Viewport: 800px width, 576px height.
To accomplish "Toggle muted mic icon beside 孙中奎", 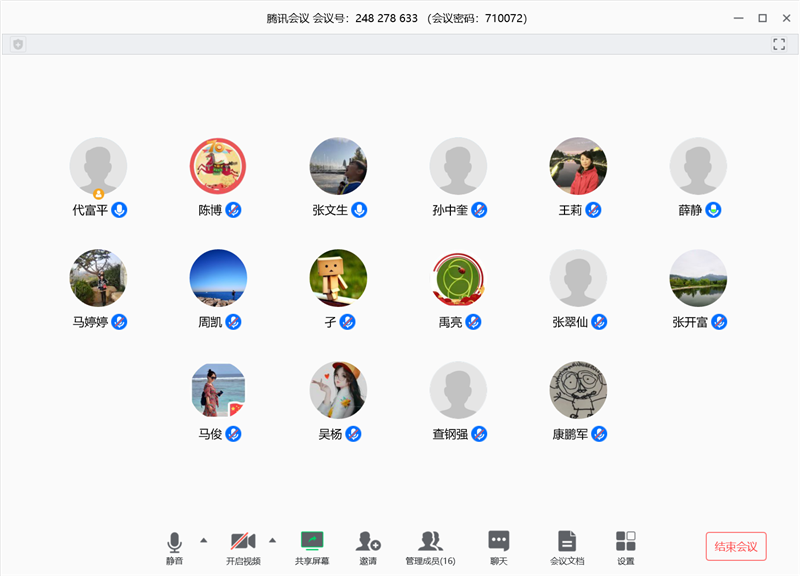I will click(479, 210).
